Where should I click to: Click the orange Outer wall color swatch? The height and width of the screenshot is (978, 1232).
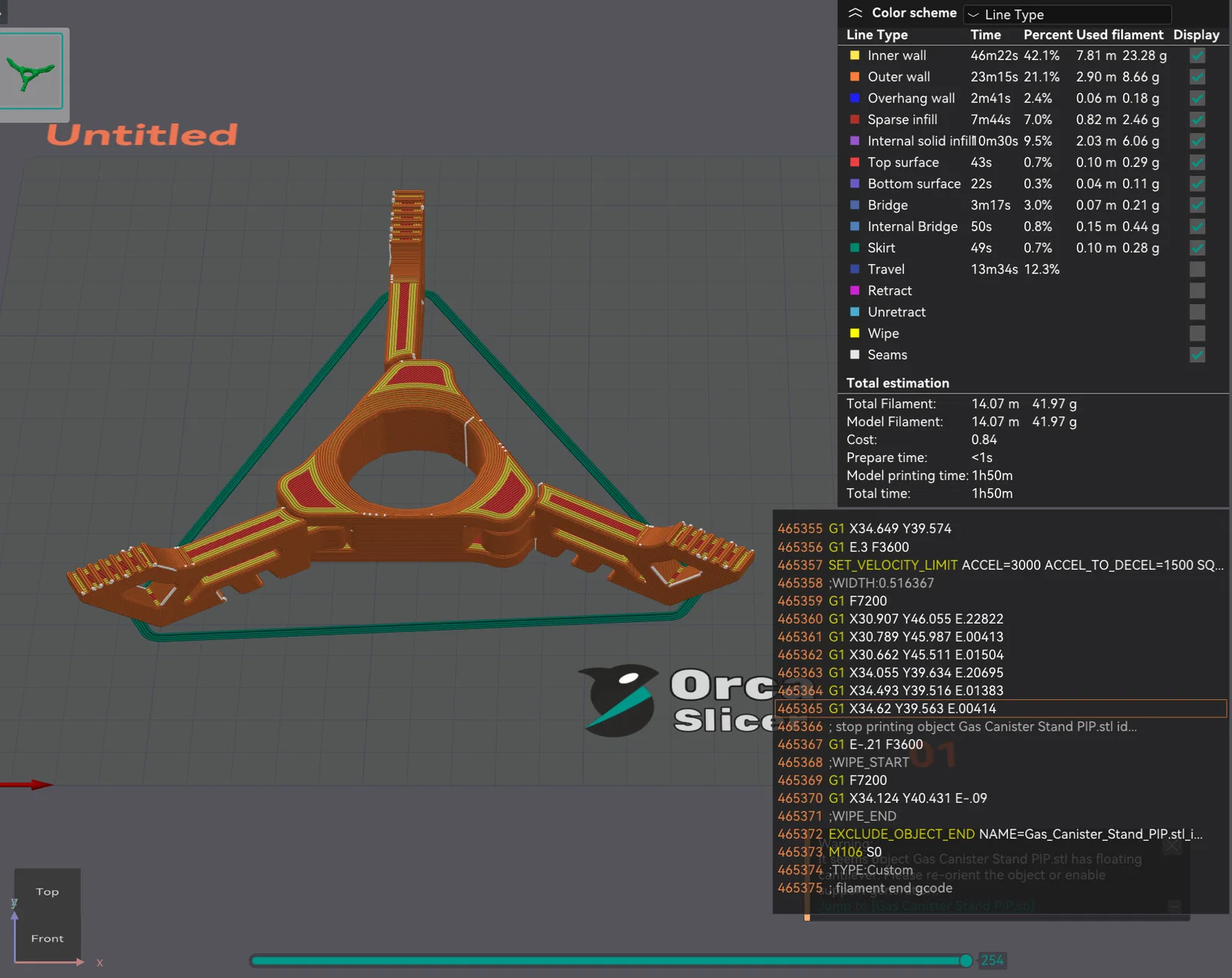coord(854,77)
